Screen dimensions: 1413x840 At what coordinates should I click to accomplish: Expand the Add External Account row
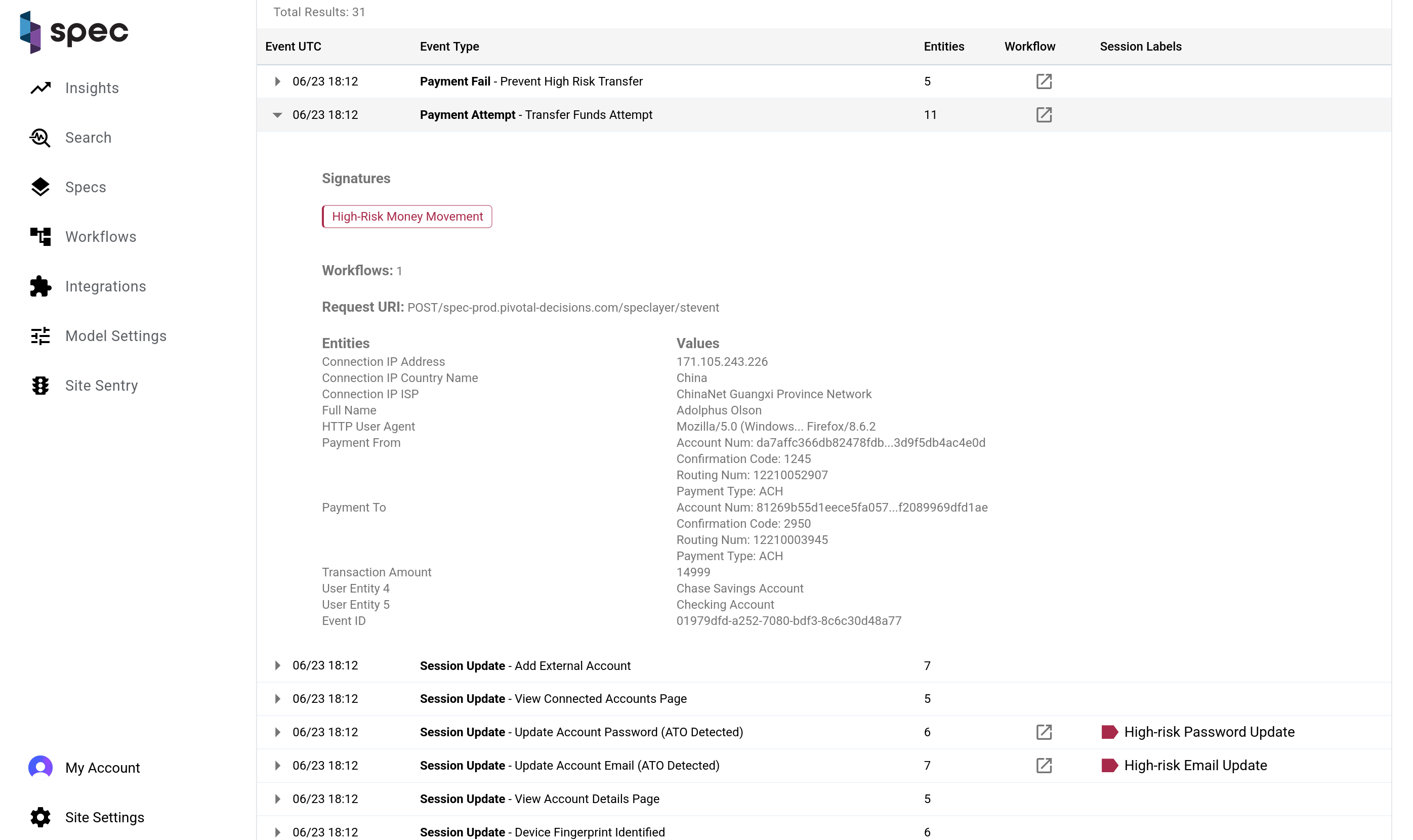pos(277,665)
